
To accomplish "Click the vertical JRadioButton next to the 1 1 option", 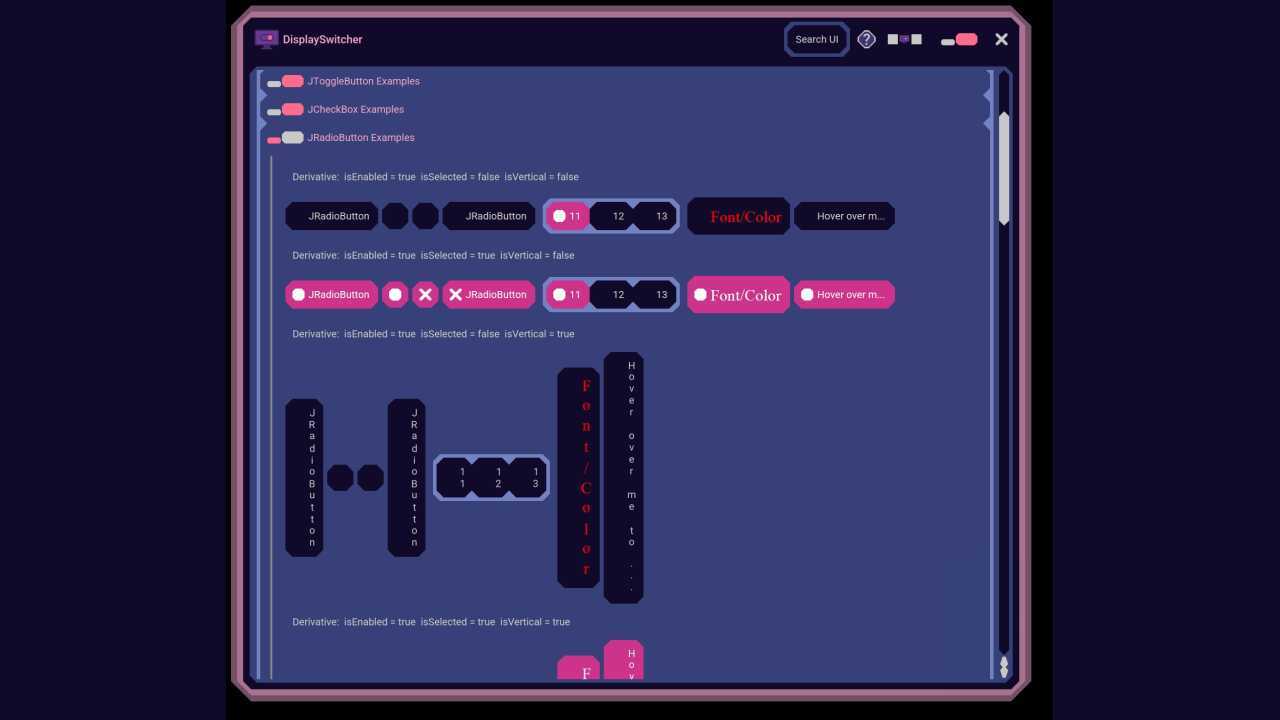I will click(406, 478).
